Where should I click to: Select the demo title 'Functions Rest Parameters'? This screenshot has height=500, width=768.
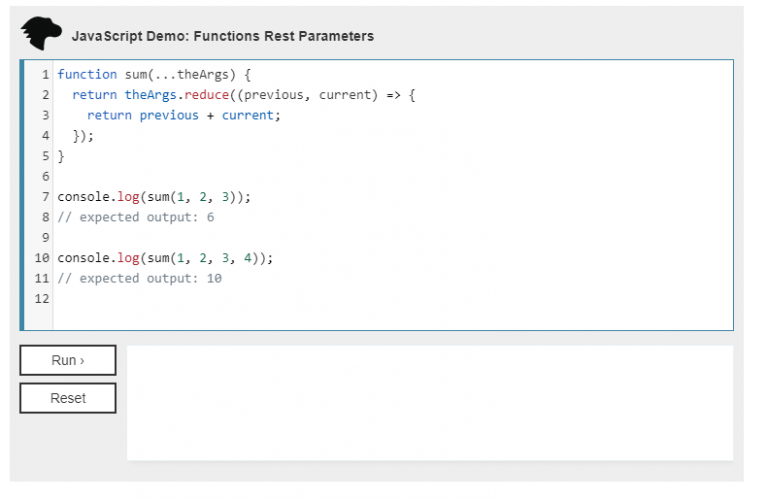(x=284, y=36)
